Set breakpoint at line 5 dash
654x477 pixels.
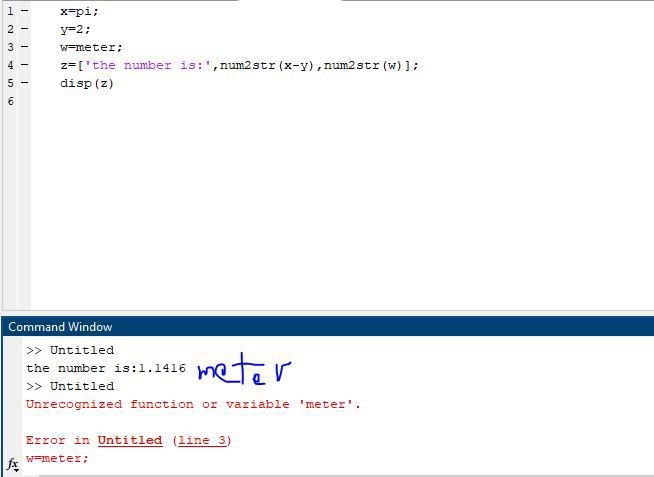pos(24,83)
